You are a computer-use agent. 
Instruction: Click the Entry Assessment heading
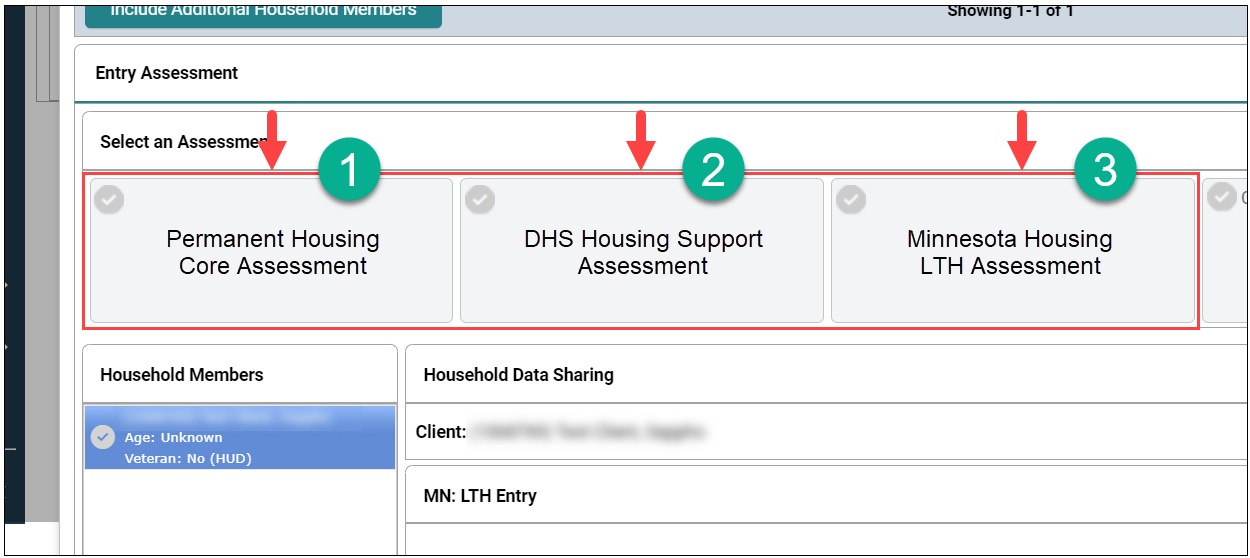167,73
